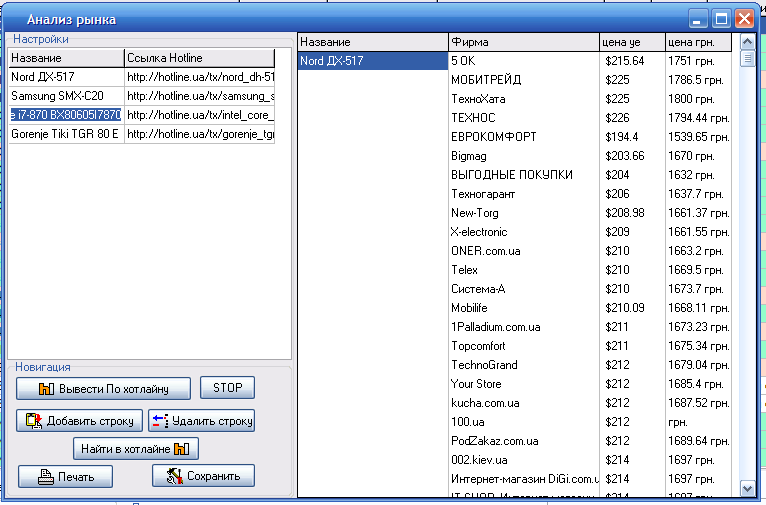This screenshot has height=505, width=766.
Task: Select the Gorenje Tiki TGR 80 E row
Action: (66, 134)
